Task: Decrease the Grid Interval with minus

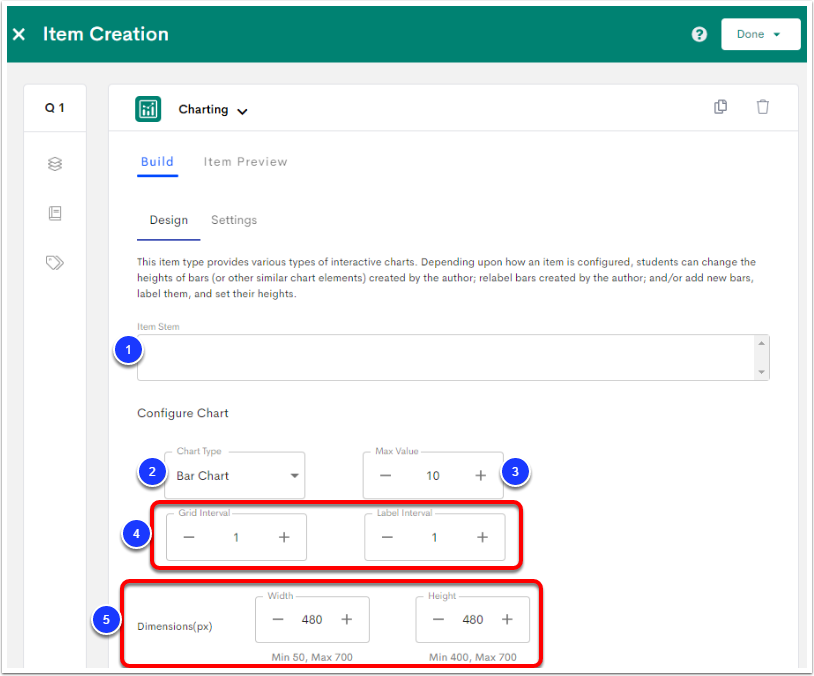Action: (189, 537)
